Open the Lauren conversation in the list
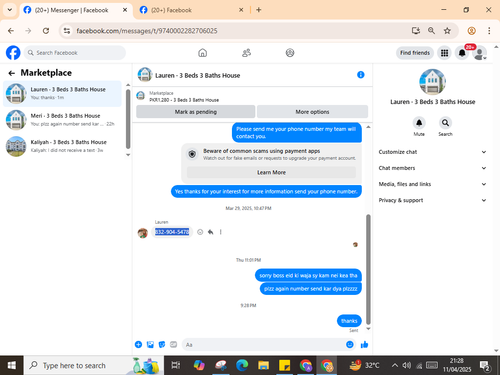Image resolution: width=500 pixels, height=375 pixels. point(62,93)
